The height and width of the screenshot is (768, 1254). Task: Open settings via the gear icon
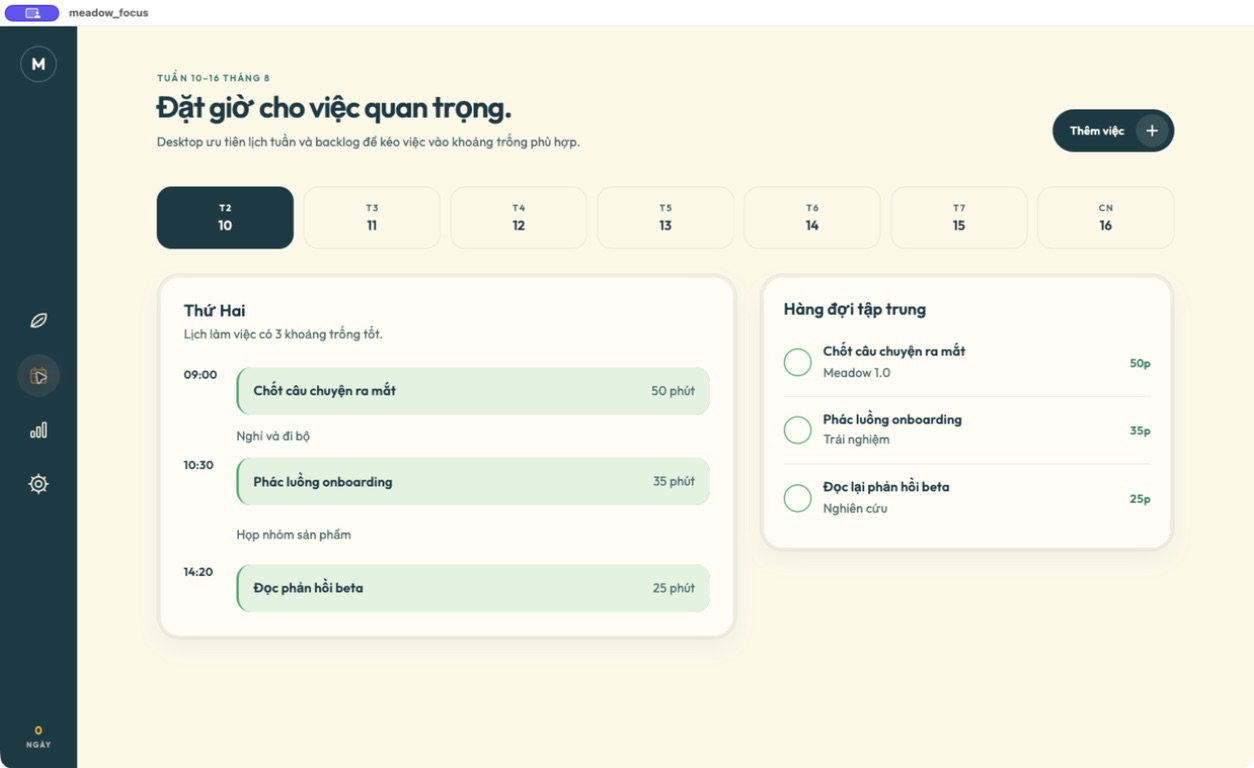[38, 484]
